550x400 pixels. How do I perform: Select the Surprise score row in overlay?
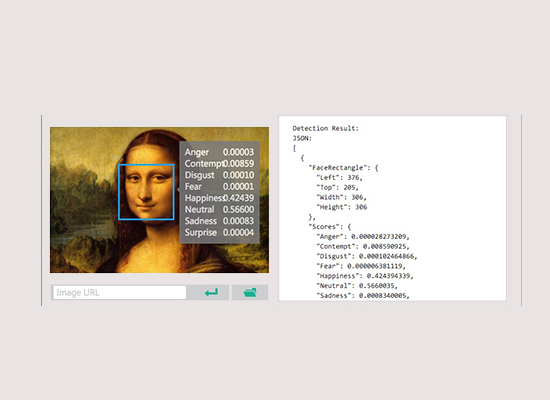(x=219, y=232)
